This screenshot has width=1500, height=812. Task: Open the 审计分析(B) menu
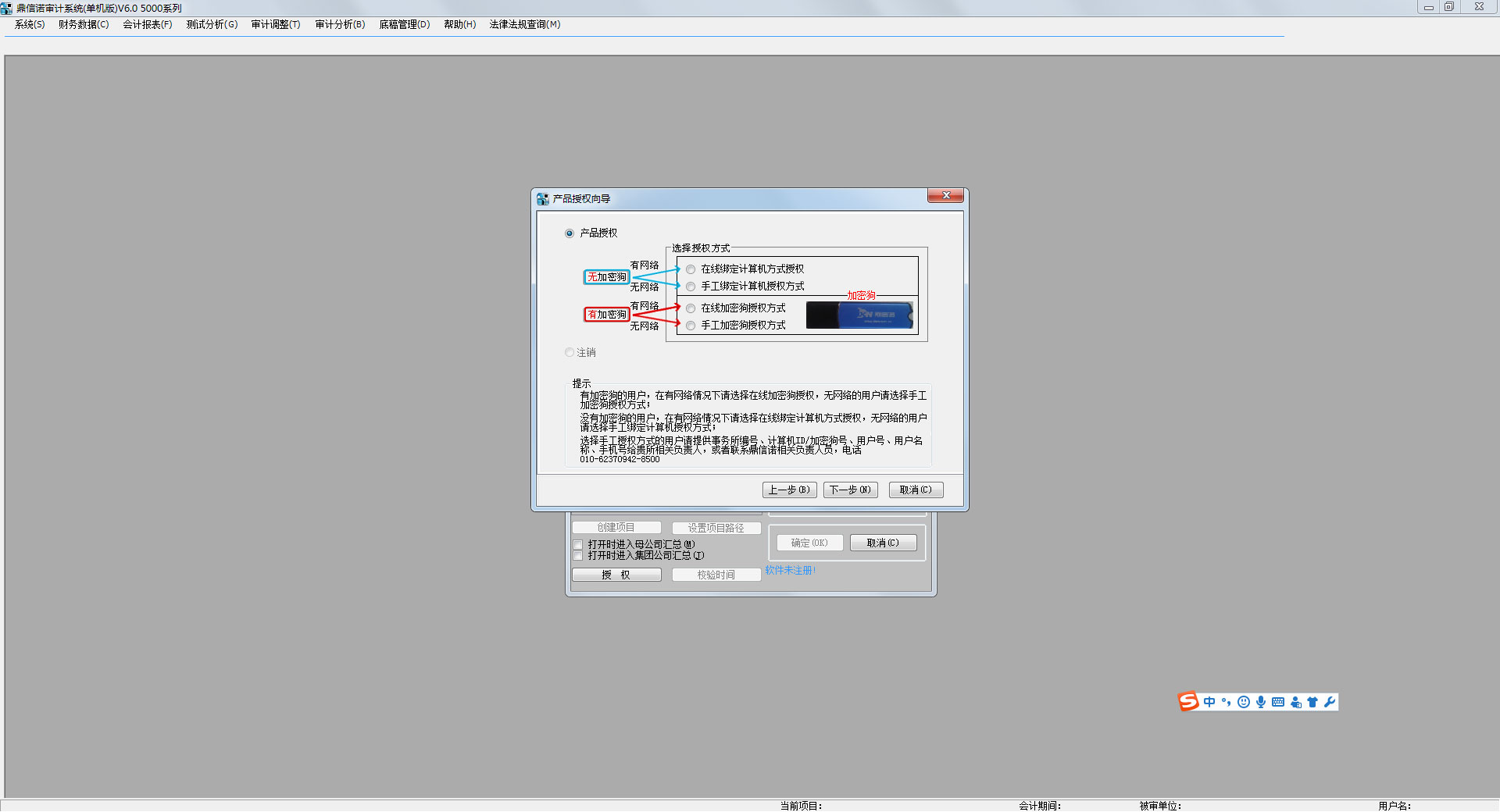click(339, 24)
